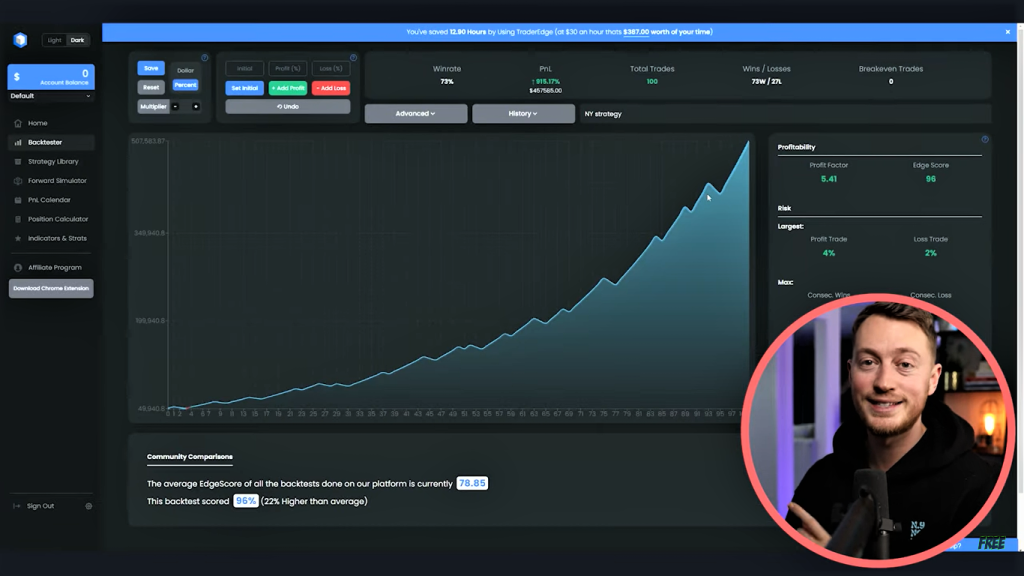Go to Backtester in the sidebar
The image size is (1024, 576).
[x=45, y=142]
